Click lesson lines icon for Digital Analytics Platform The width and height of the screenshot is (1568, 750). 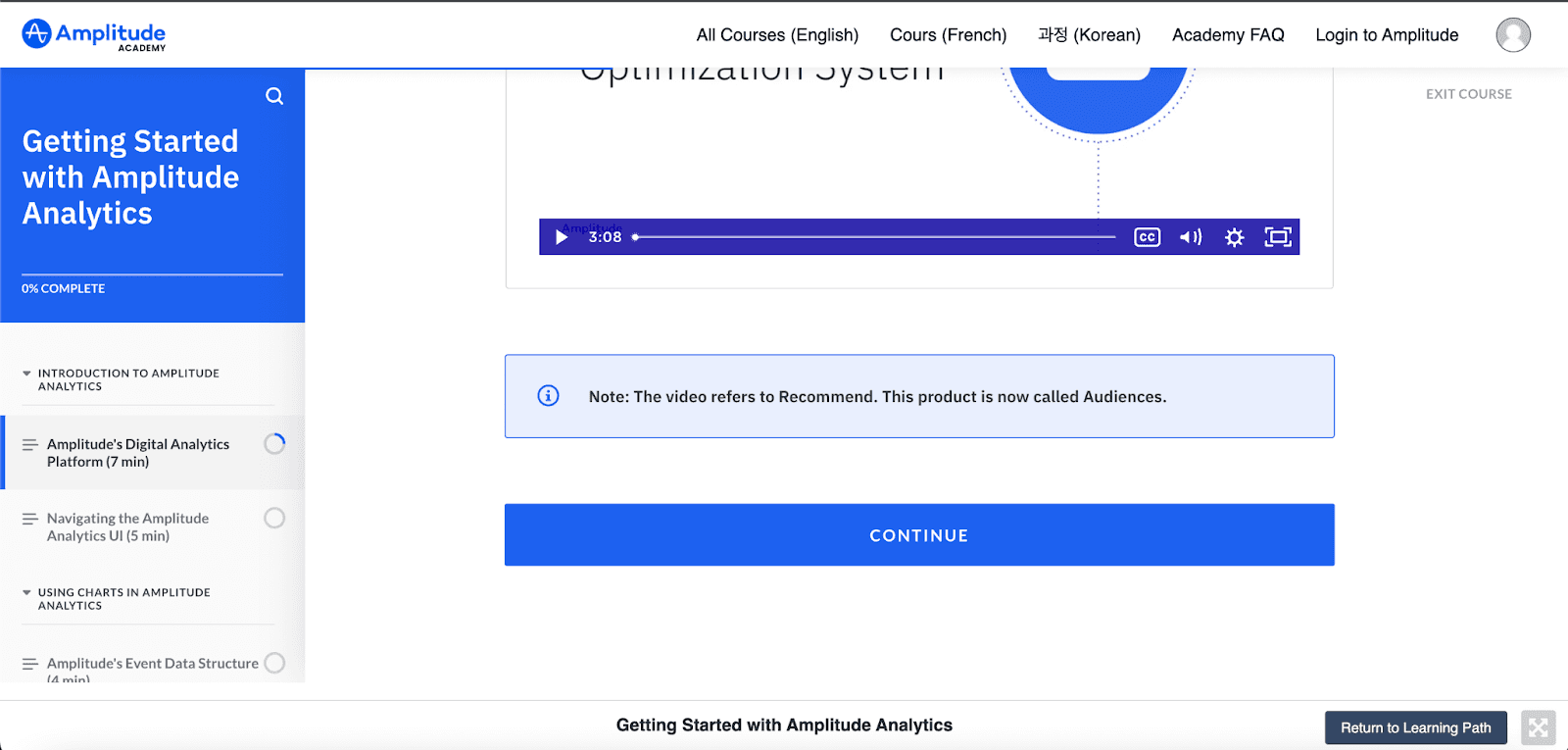pyautogui.click(x=30, y=445)
